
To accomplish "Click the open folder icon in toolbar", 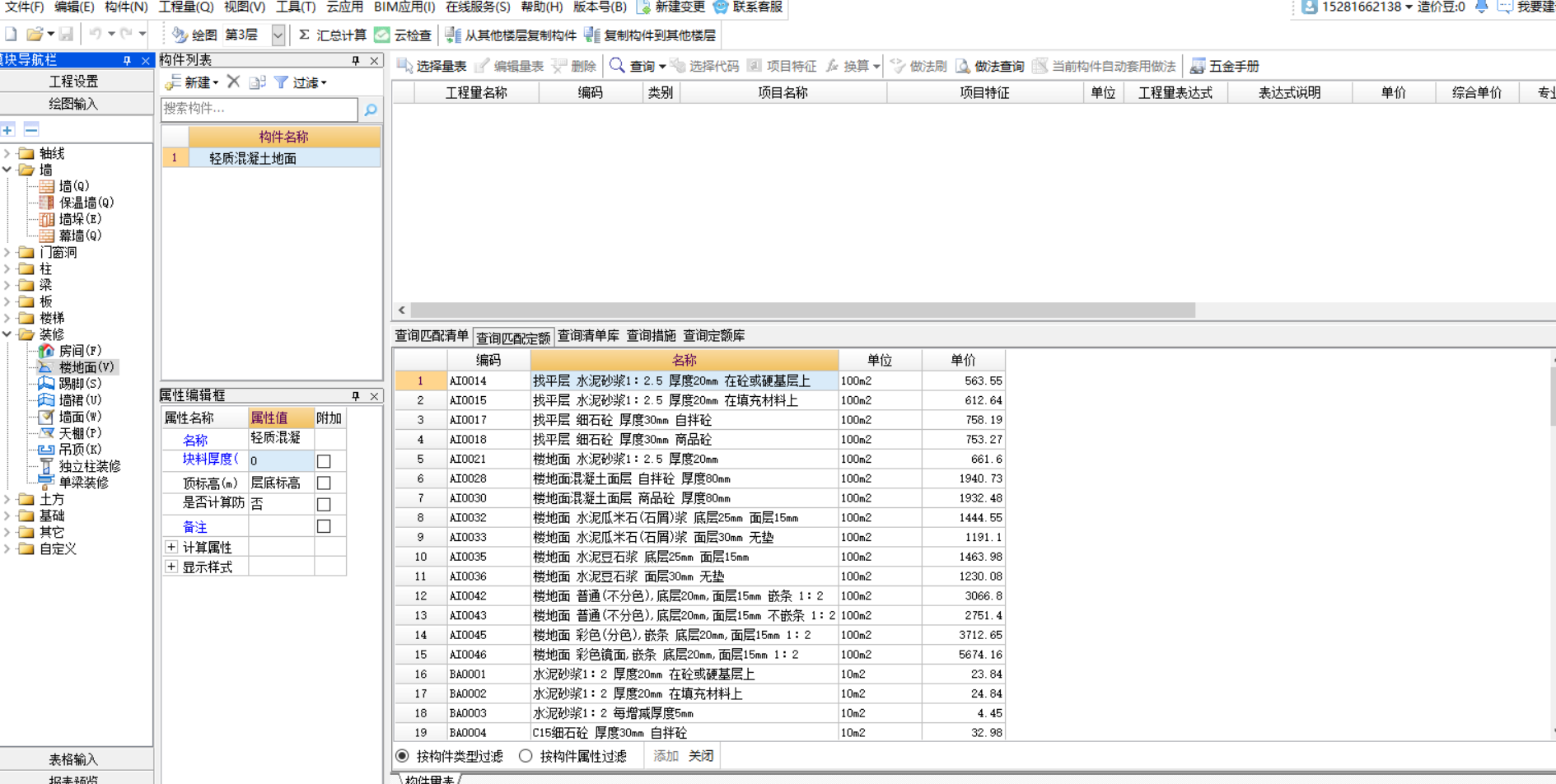I will tap(35, 35).
